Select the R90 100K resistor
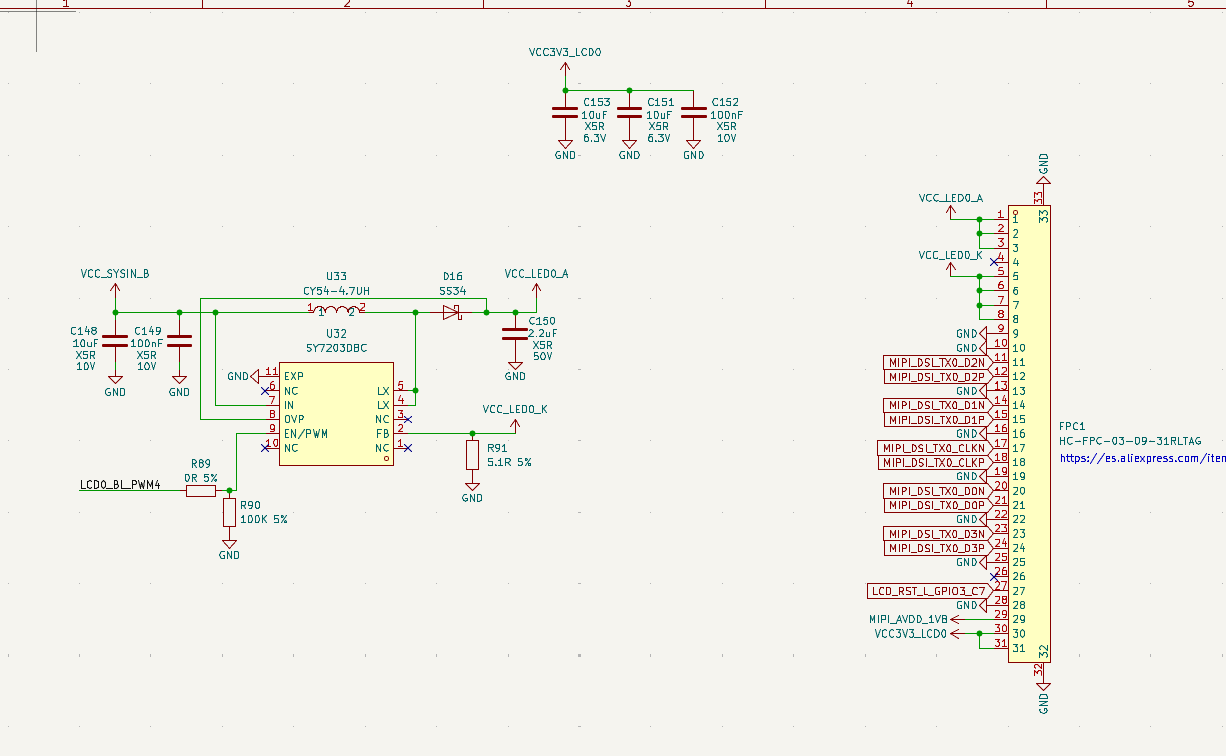This screenshot has height=756, width=1226. point(229,513)
